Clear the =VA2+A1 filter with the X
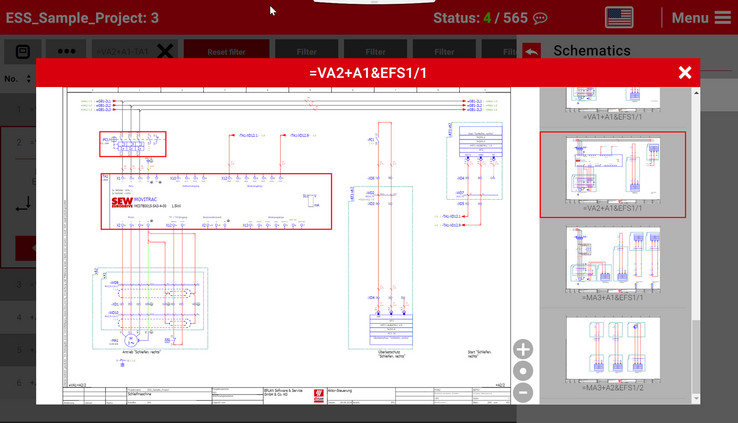738x423 pixels. pos(165,51)
